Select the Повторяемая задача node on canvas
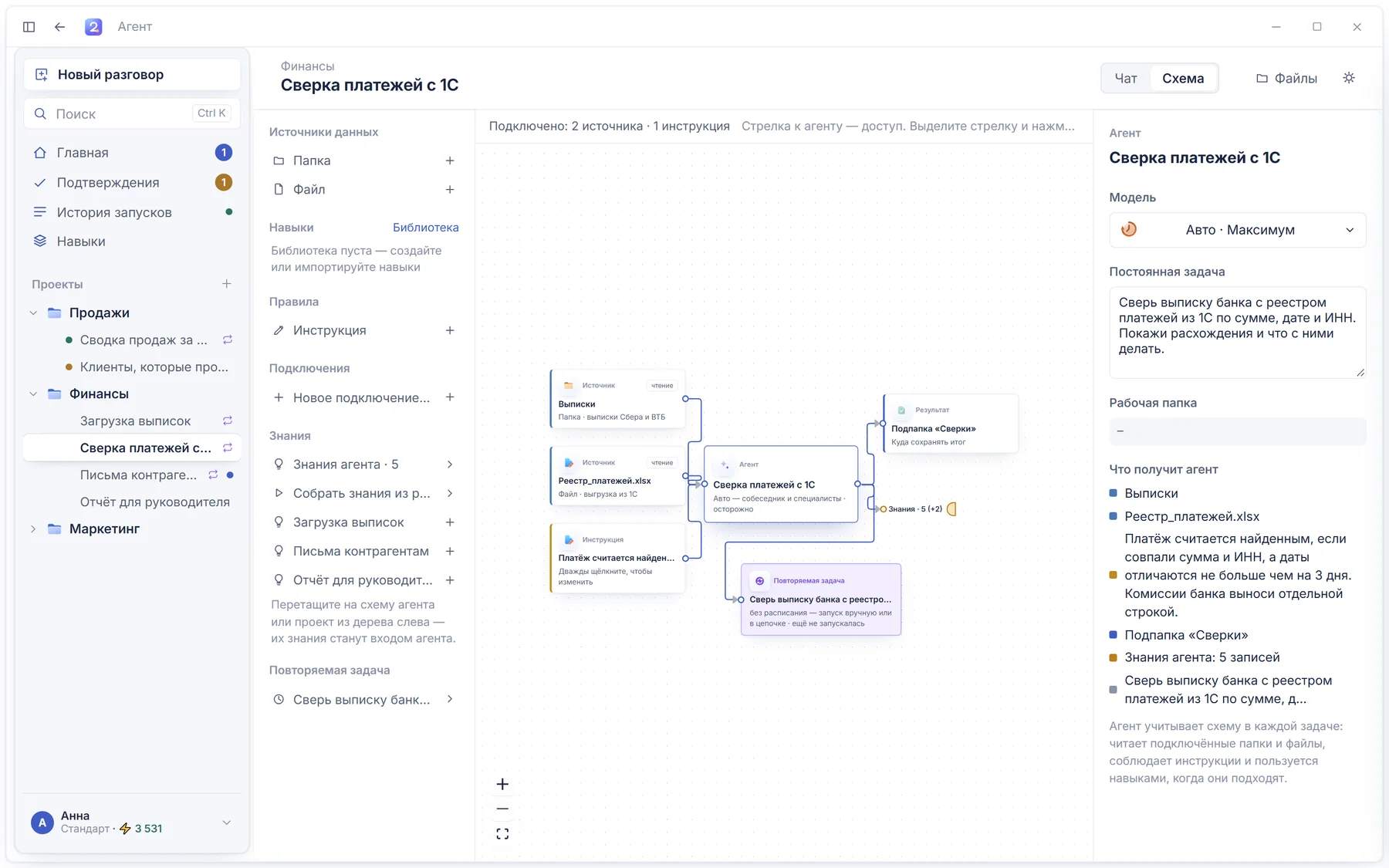Viewport: 1389px width, 868px height. (x=820, y=599)
